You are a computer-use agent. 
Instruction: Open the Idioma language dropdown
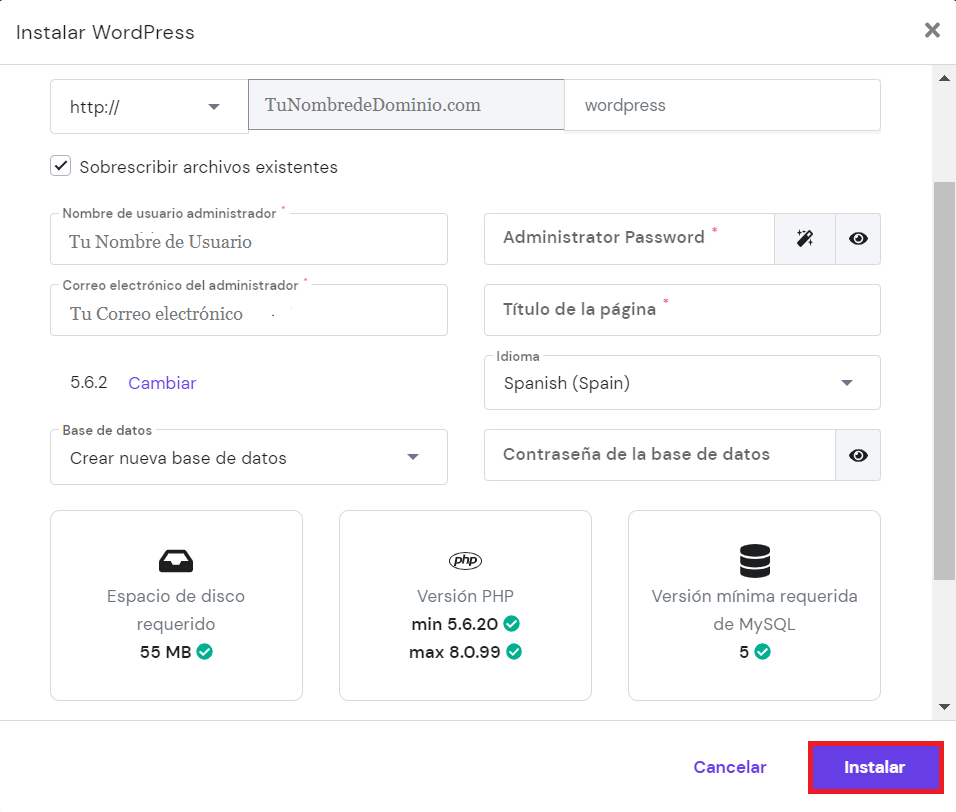tap(846, 383)
